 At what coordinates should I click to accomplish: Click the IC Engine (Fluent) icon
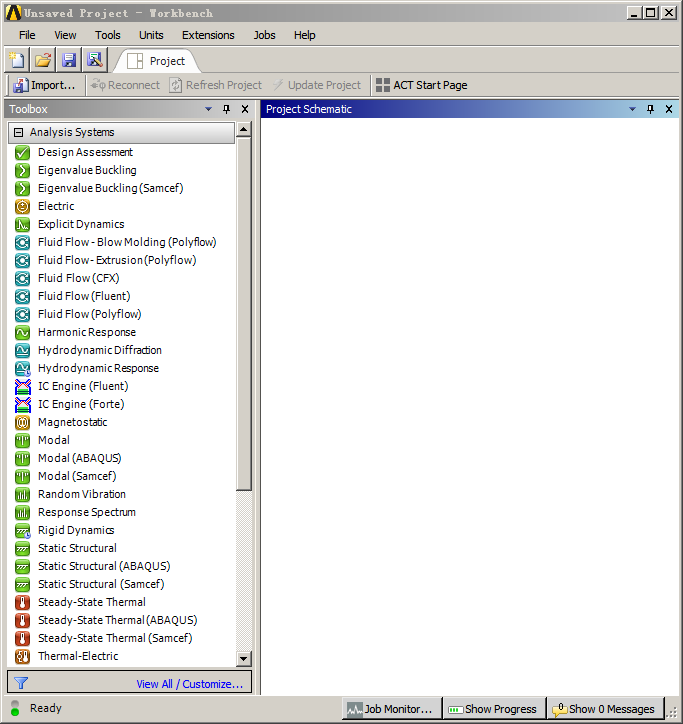(x=22, y=386)
